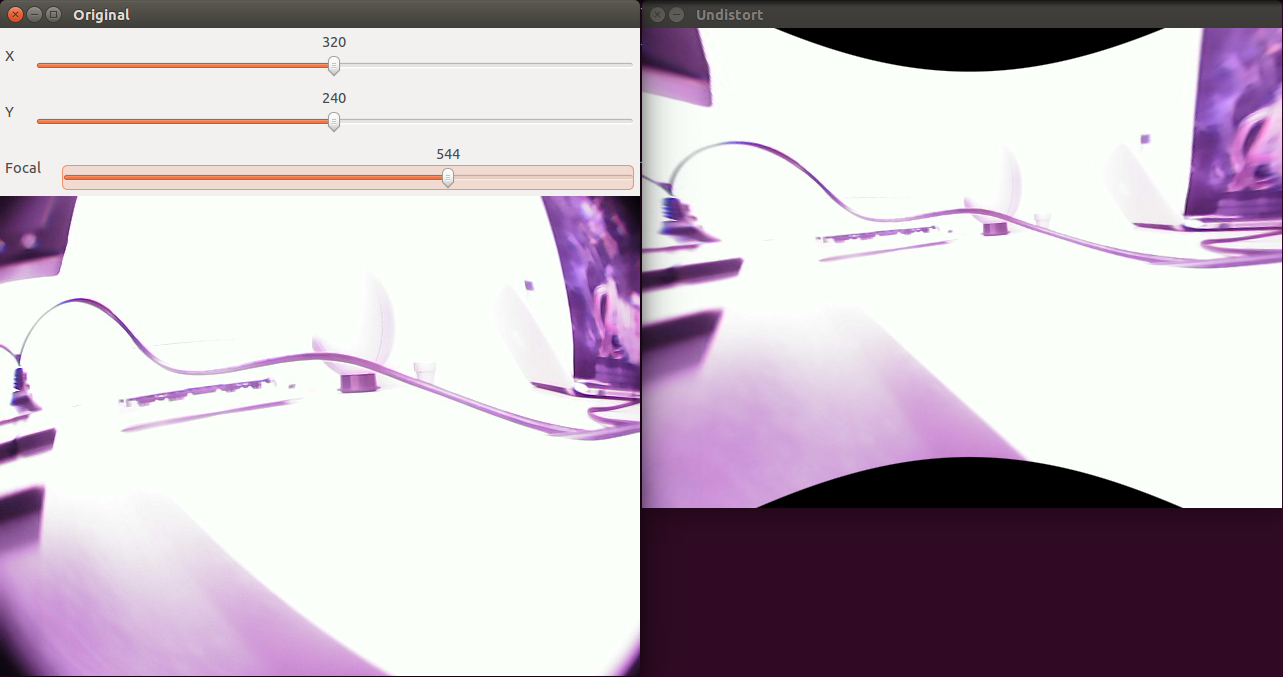Click the "X" slider label

tap(10, 56)
